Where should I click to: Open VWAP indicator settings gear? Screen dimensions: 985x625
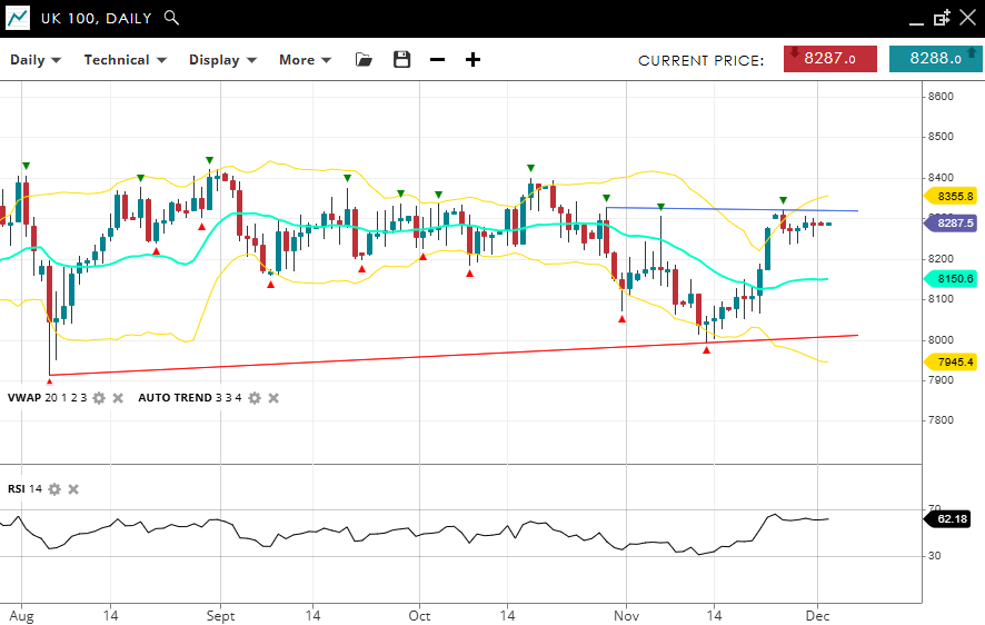point(98,398)
